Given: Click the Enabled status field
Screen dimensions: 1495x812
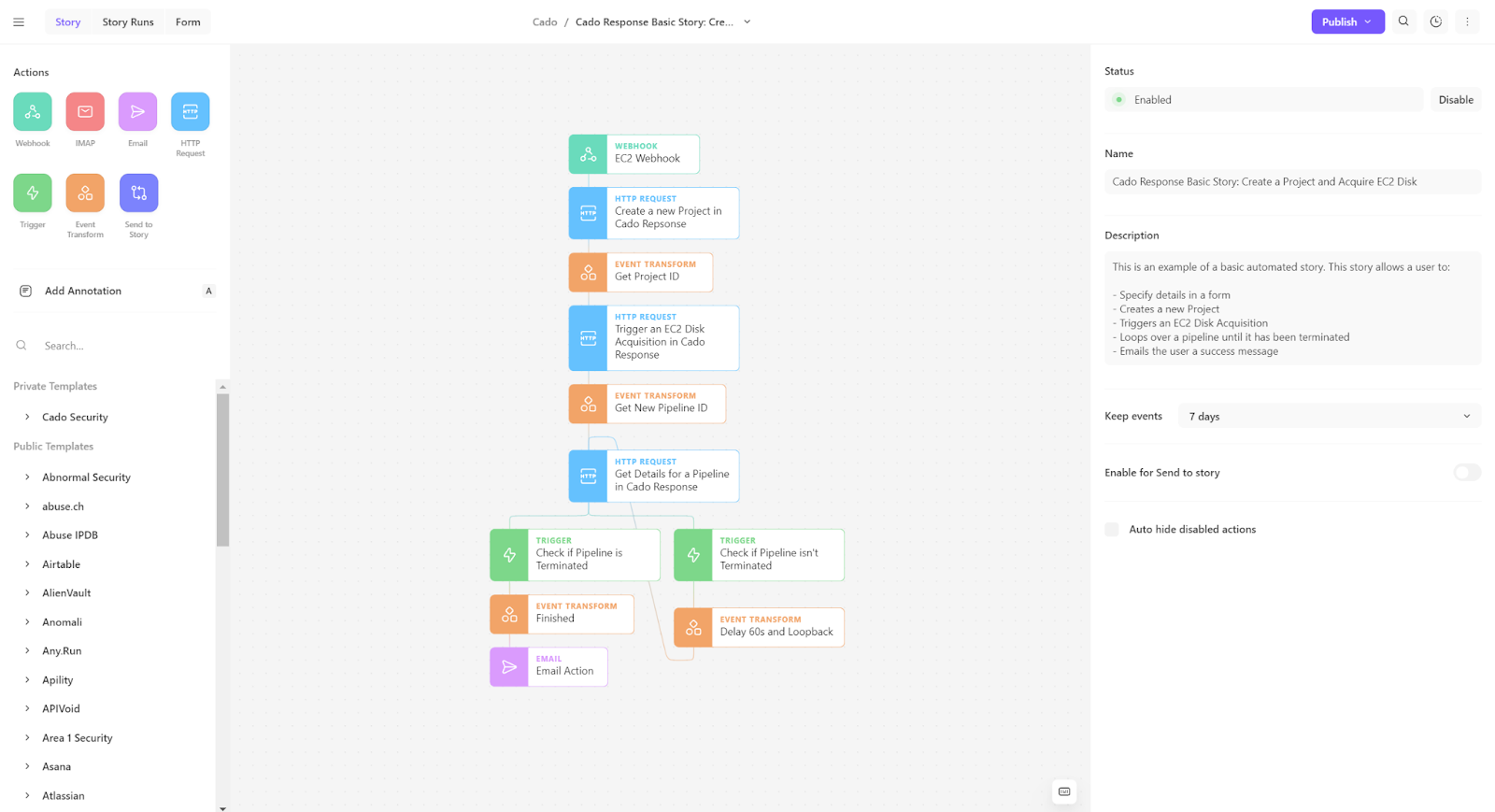Looking at the screenshot, I should coord(1264,100).
